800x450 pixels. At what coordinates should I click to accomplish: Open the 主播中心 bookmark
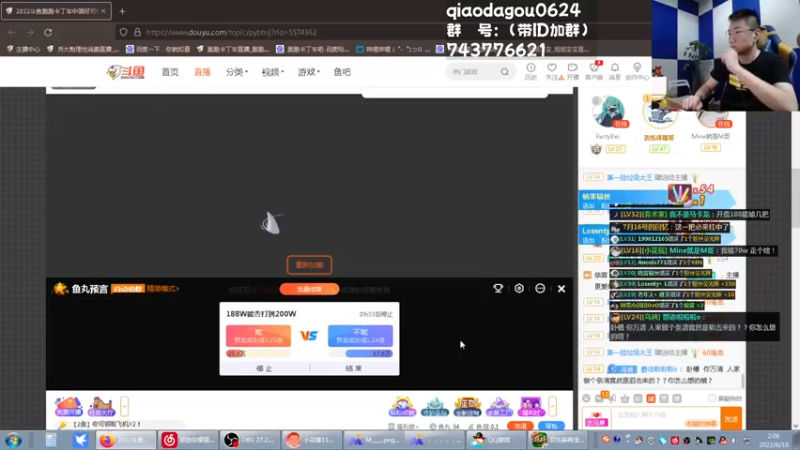(23, 49)
